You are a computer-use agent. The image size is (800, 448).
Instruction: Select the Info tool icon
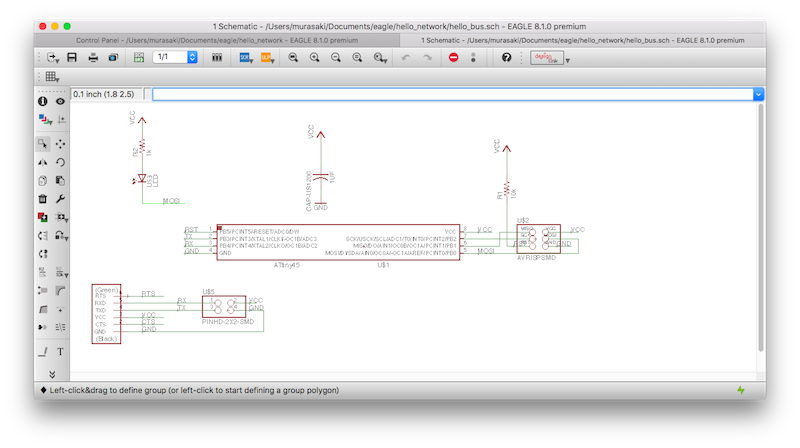43,102
